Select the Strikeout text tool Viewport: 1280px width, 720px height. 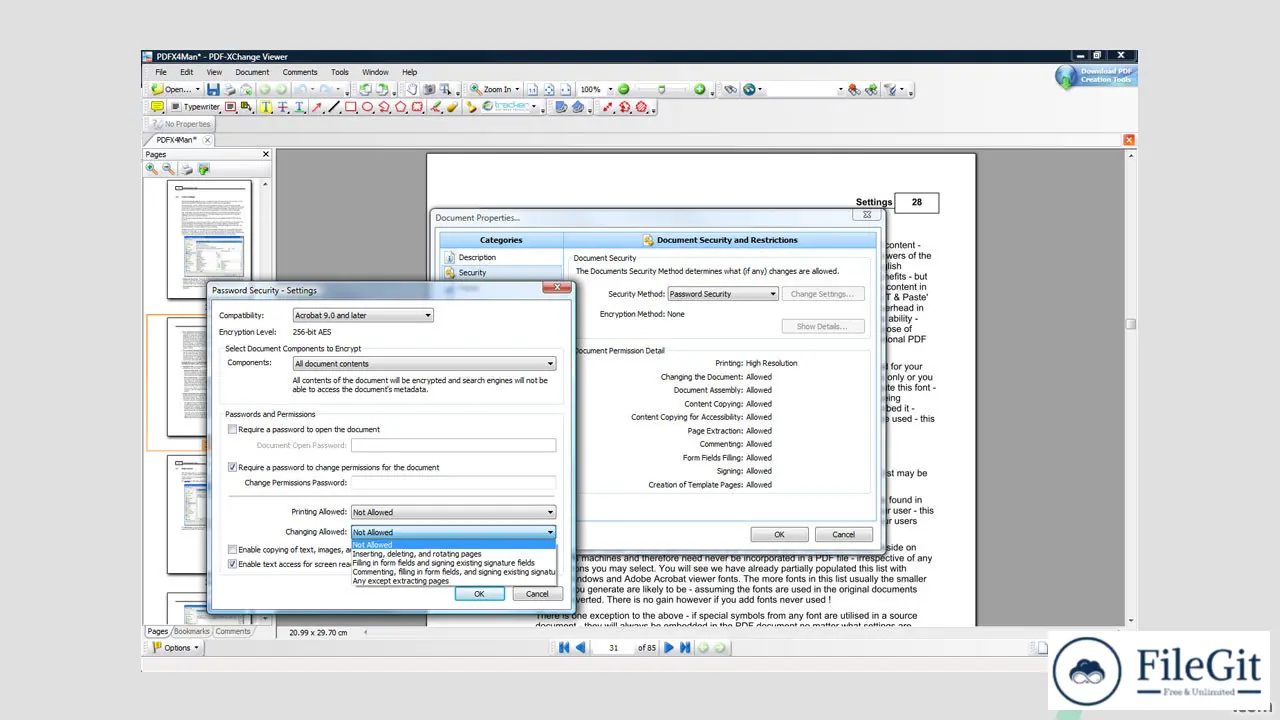click(283, 107)
